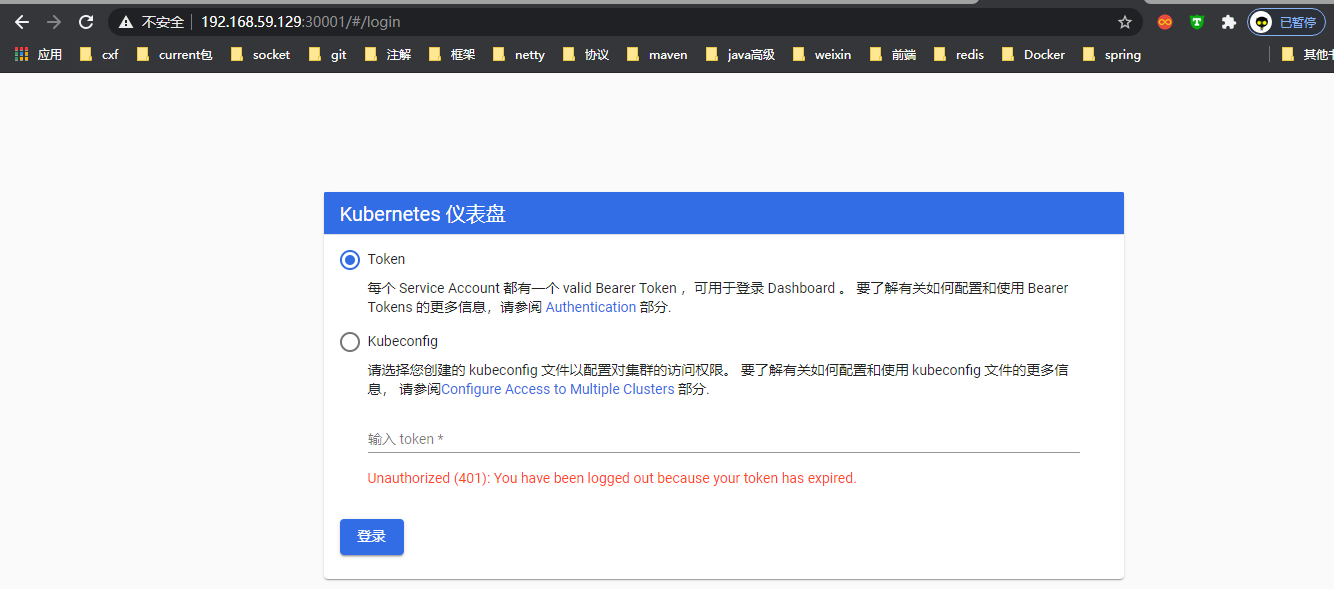Open the weixin bookmark folder

[822, 55]
